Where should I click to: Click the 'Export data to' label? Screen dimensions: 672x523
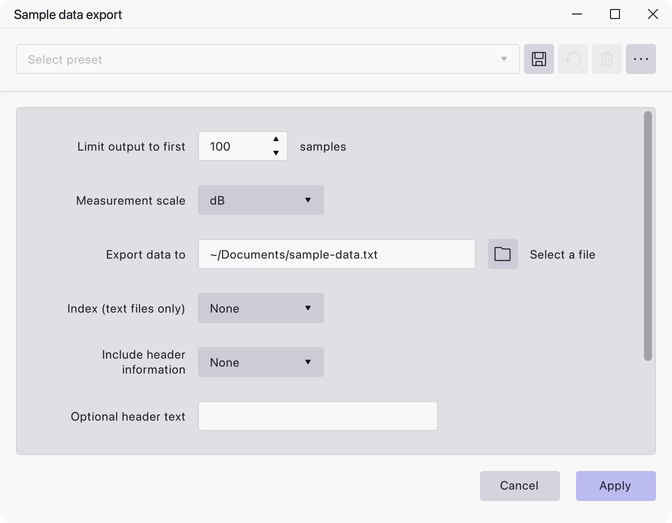click(x=146, y=255)
